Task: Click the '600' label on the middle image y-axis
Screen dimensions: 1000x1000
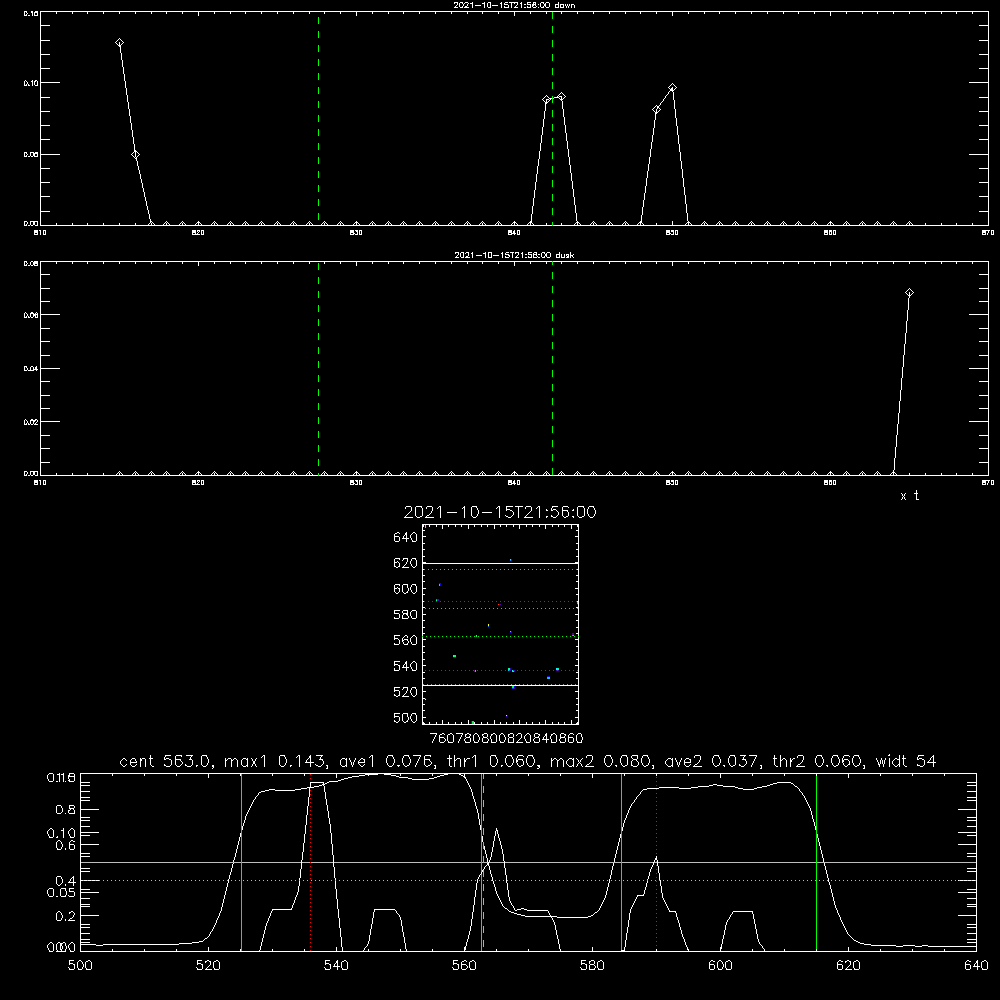Action: [x=406, y=589]
